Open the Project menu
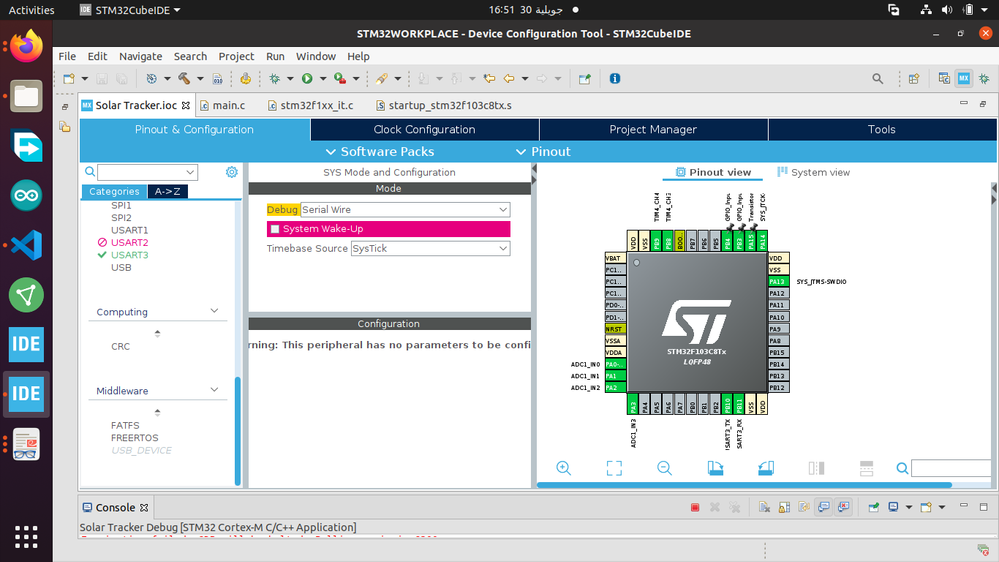The height and width of the screenshot is (562, 999). [x=236, y=56]
